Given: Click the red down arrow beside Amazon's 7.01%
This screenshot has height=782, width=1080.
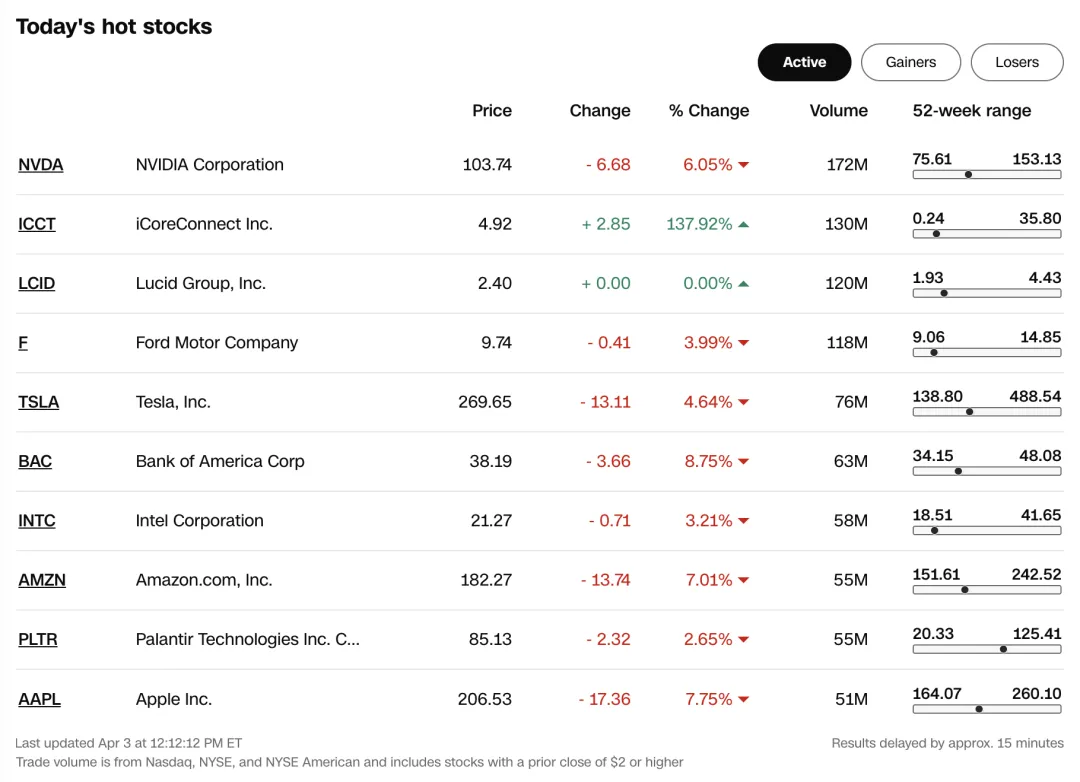Looking at the screenshot, I should click(743, 580).
